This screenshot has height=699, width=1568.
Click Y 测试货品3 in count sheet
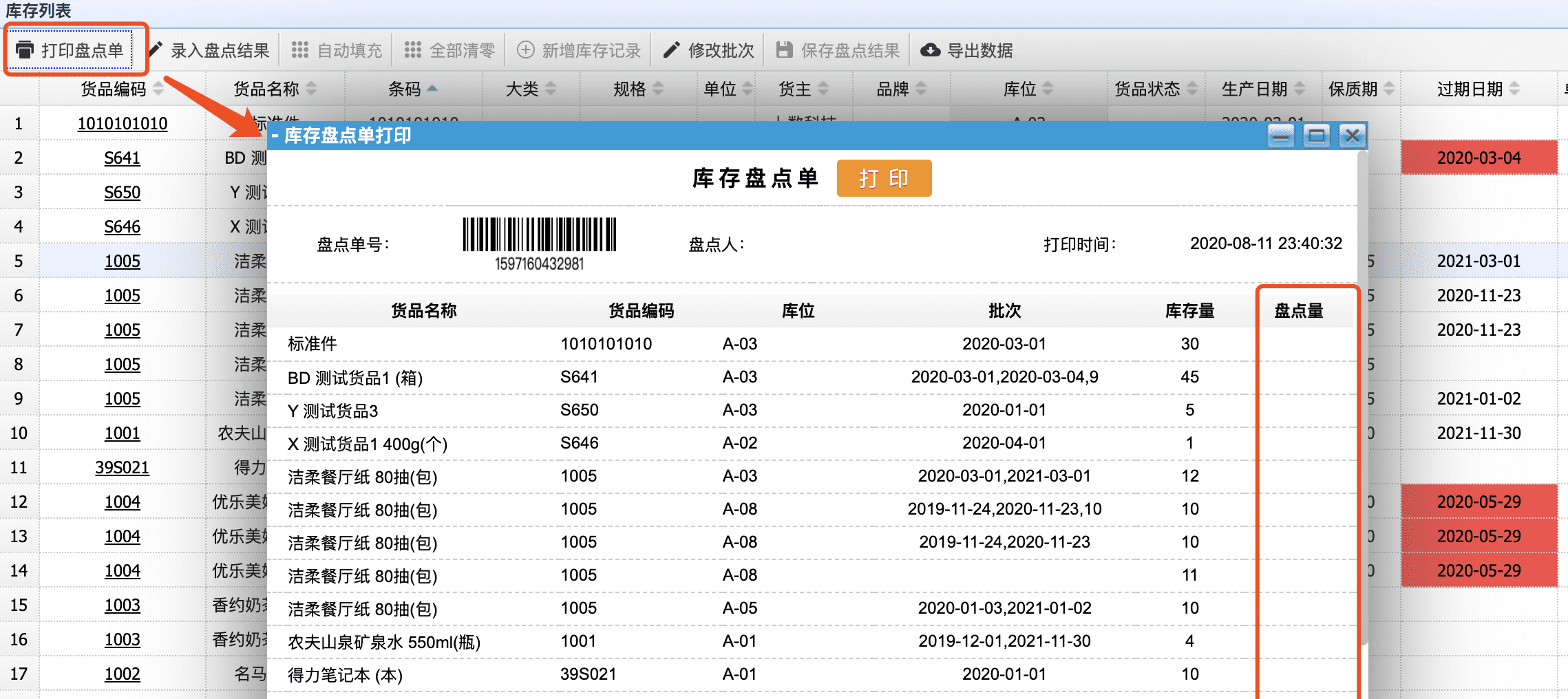click(333, 411)
